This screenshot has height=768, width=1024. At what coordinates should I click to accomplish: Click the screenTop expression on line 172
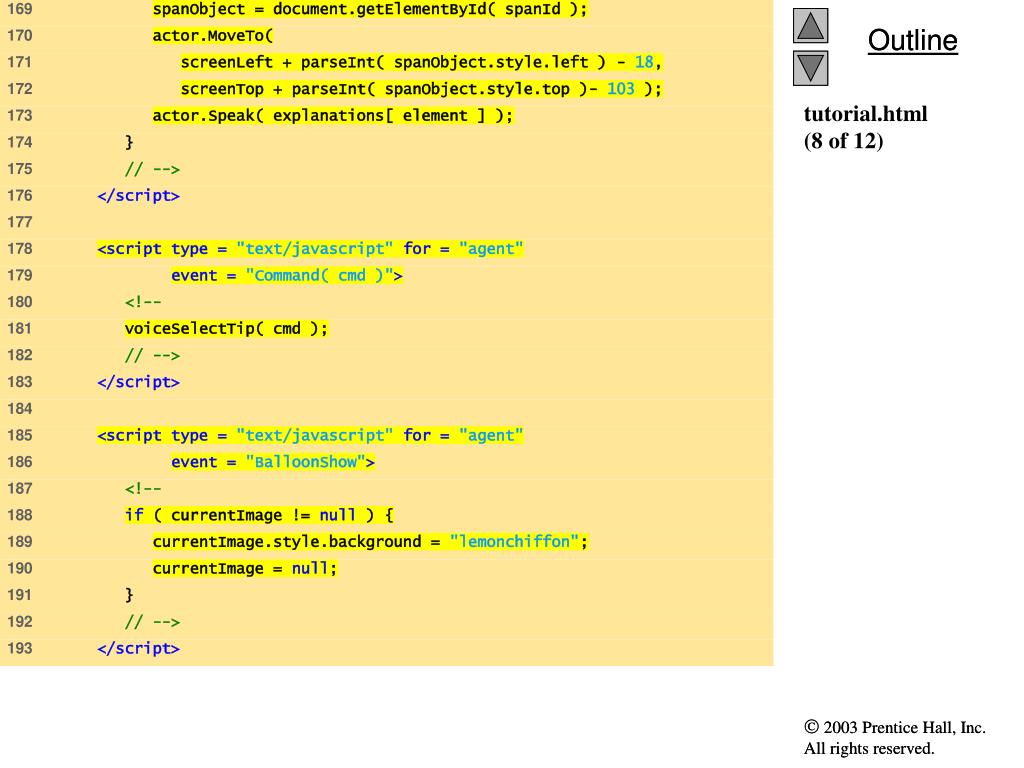coord(421,89)
